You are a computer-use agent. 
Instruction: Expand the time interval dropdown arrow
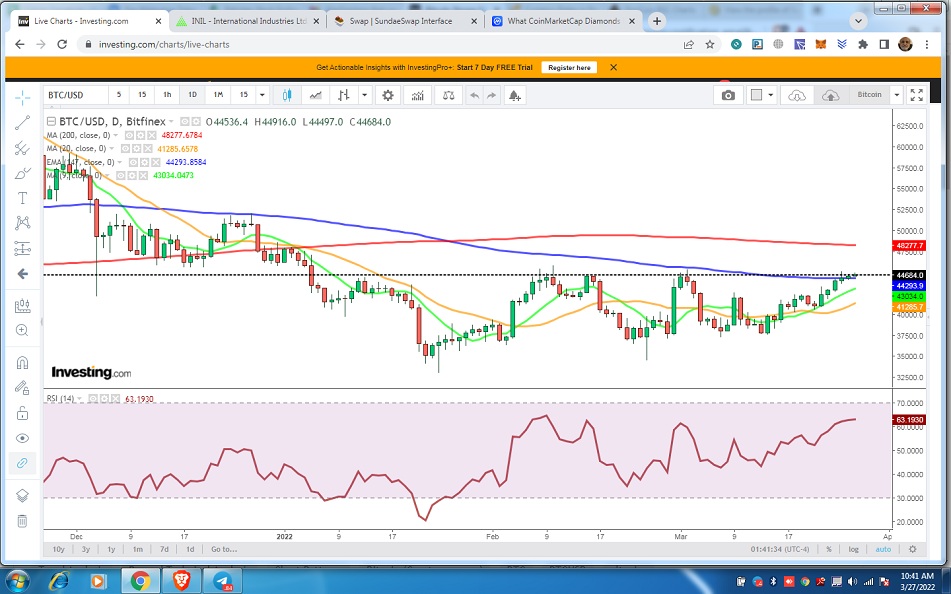point(262,95)
